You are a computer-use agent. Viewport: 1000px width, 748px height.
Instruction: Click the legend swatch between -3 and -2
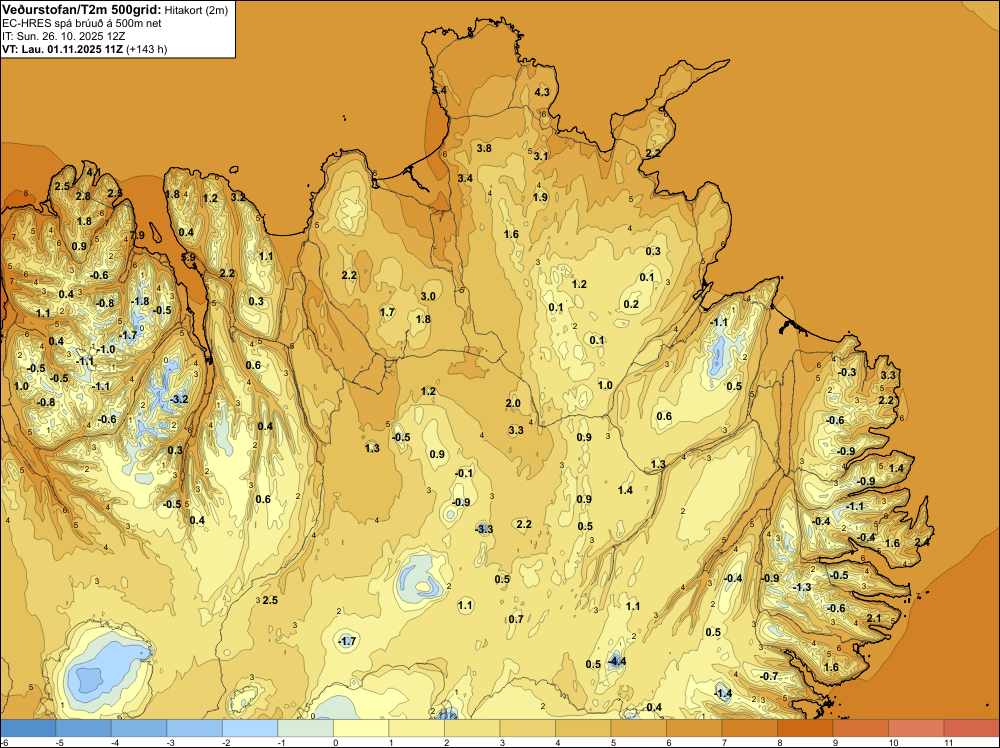point(195,728)
